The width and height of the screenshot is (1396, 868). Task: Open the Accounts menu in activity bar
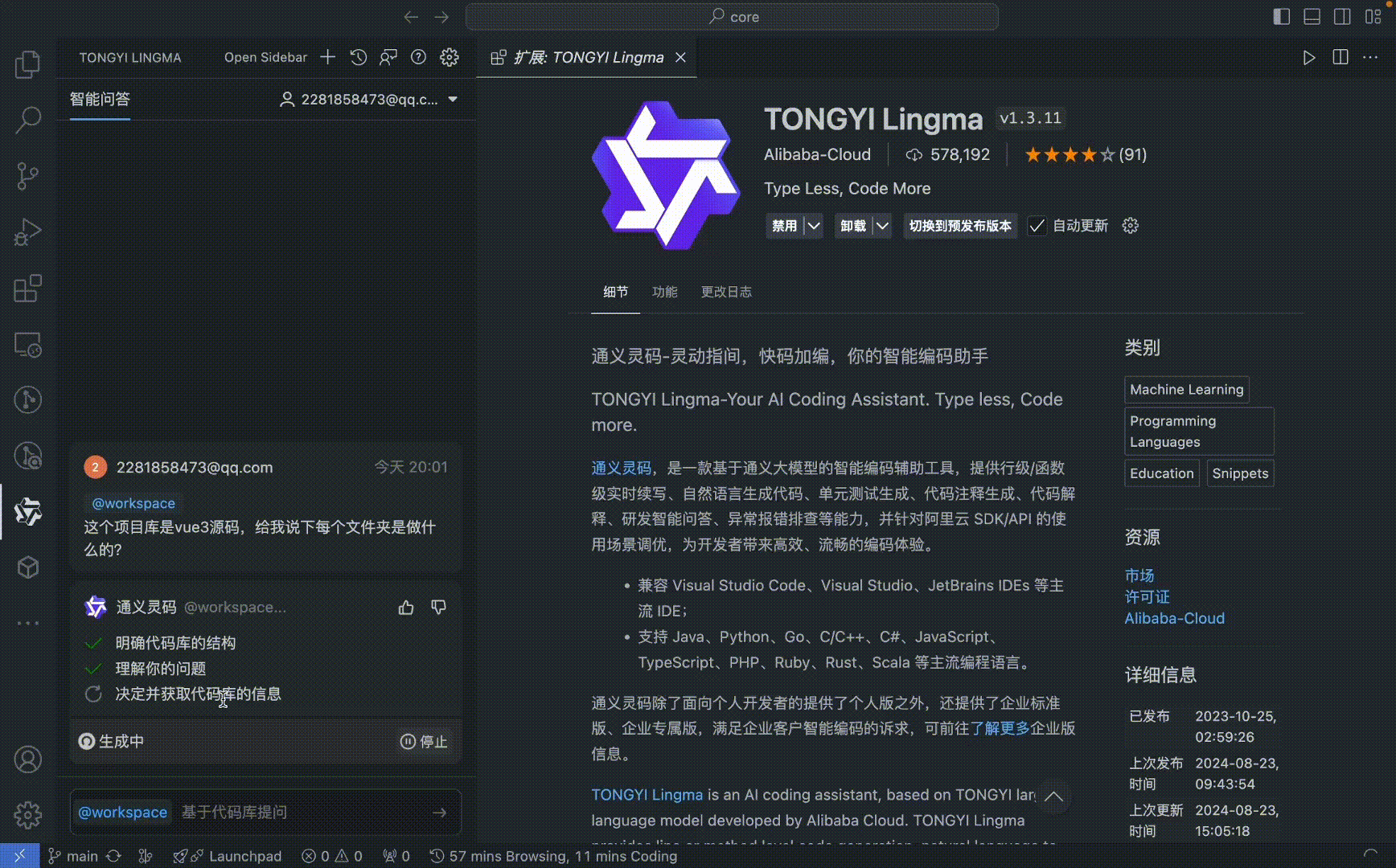(x=28, y=759)
